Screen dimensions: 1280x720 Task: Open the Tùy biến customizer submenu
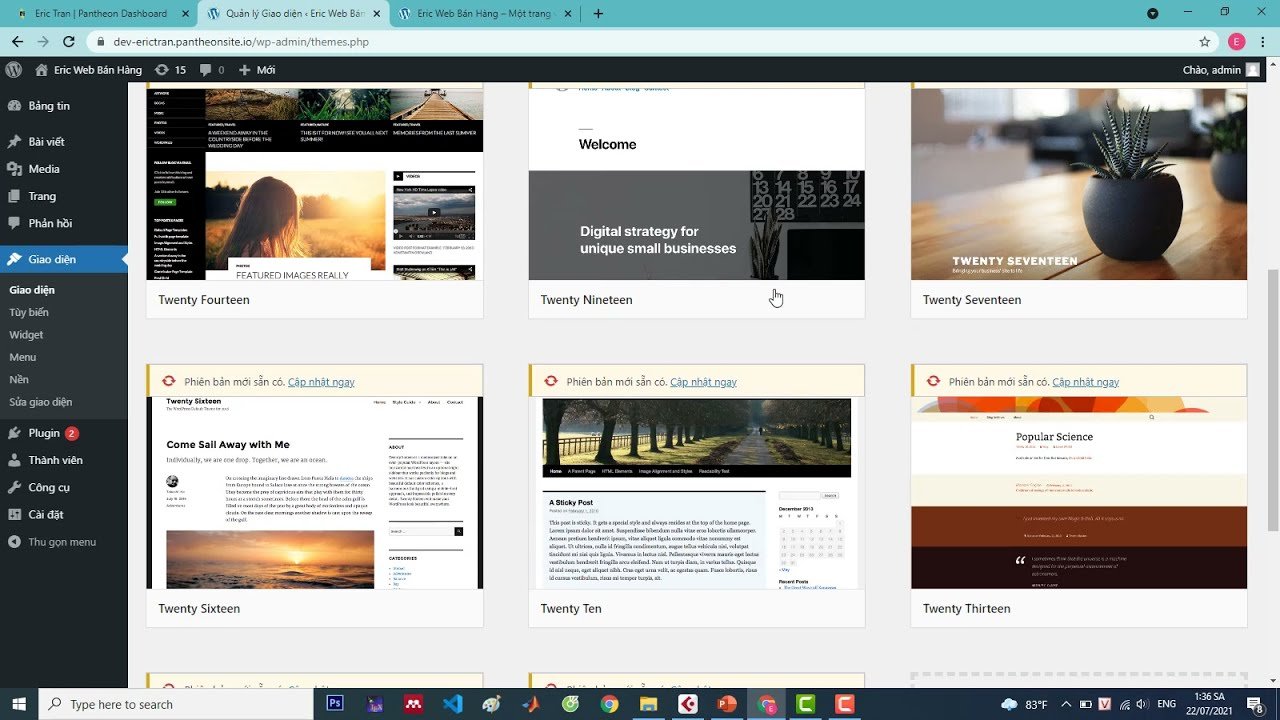29,312
